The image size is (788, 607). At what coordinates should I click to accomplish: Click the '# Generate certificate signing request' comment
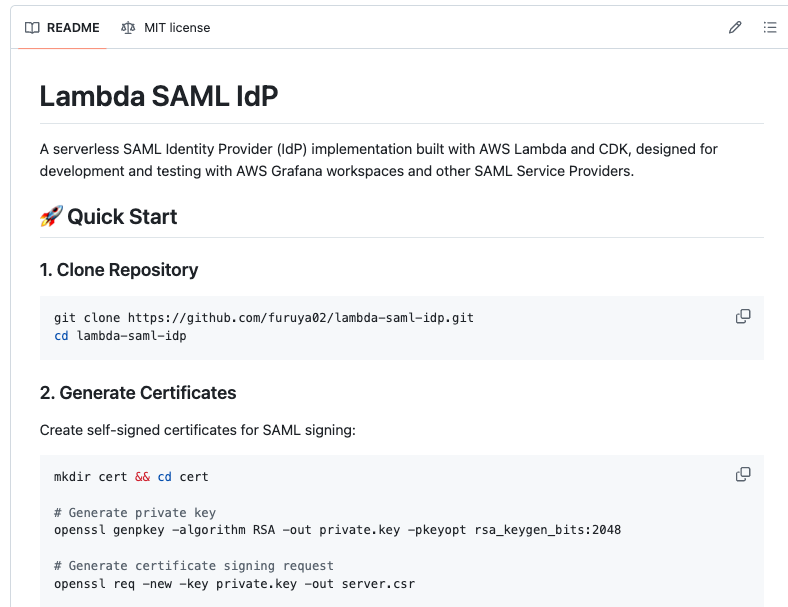click(193, 566)
